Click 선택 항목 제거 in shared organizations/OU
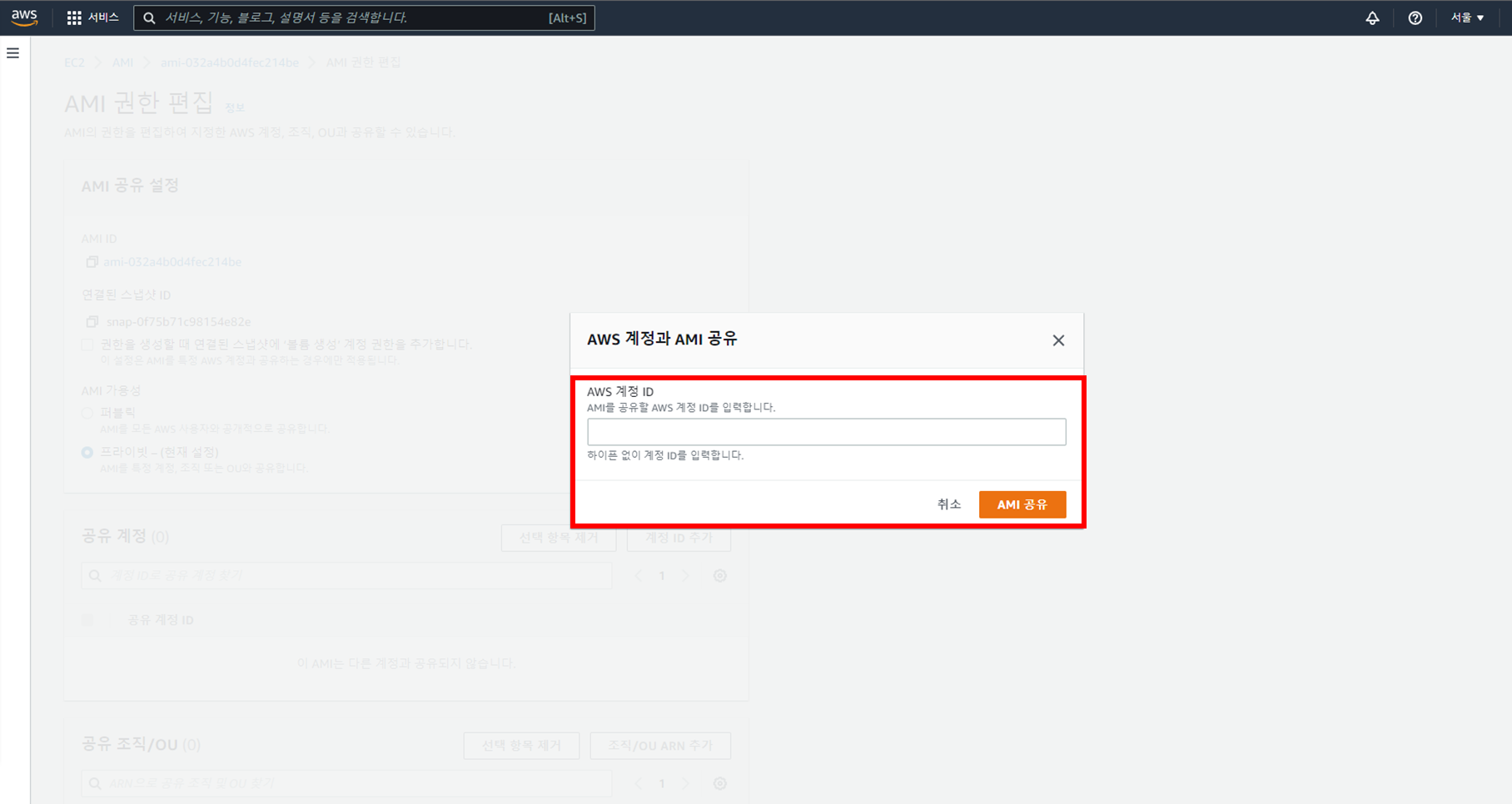This screenshot has height=804, width=1512. (x=521, y=746)
